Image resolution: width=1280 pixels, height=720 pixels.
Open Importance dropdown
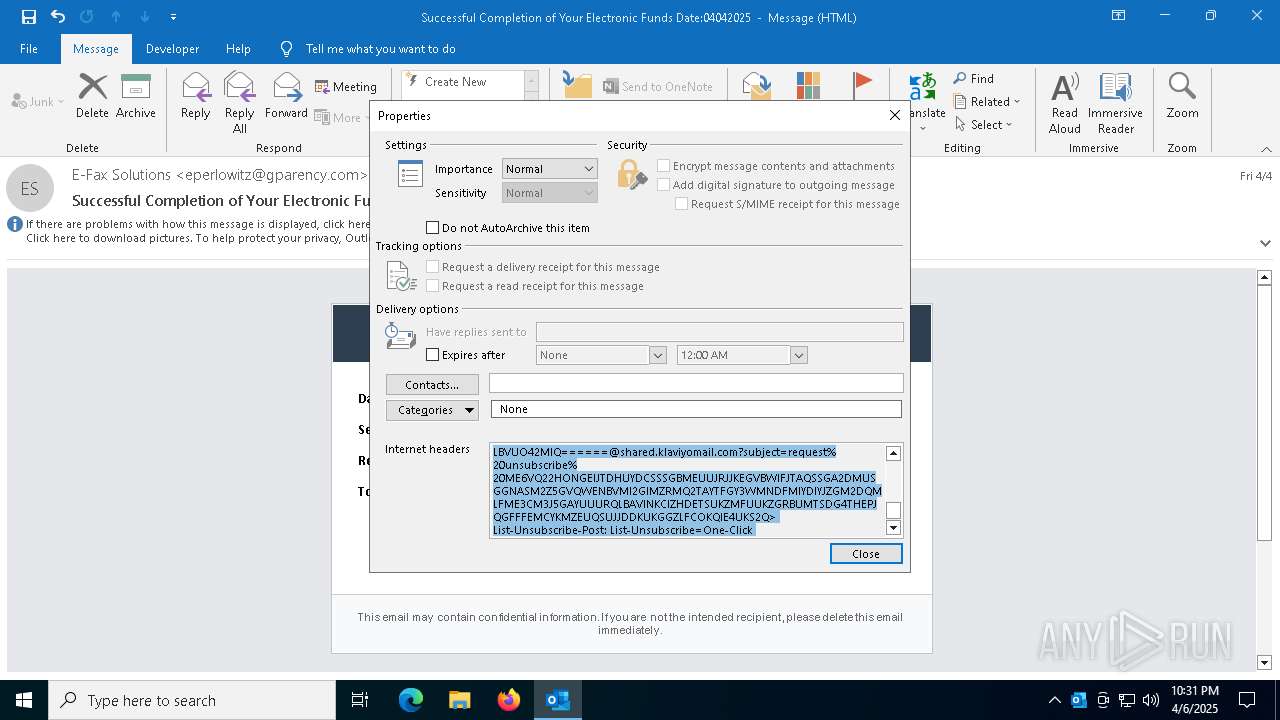pos(549,169)
